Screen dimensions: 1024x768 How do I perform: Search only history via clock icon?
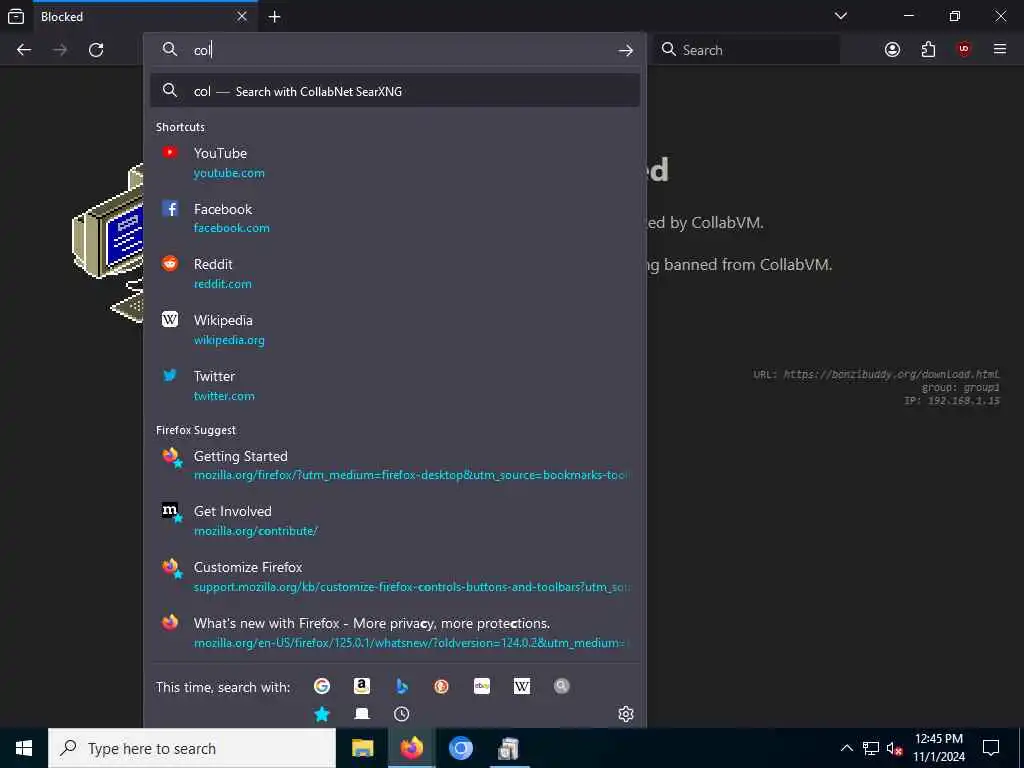coord(402,714)
